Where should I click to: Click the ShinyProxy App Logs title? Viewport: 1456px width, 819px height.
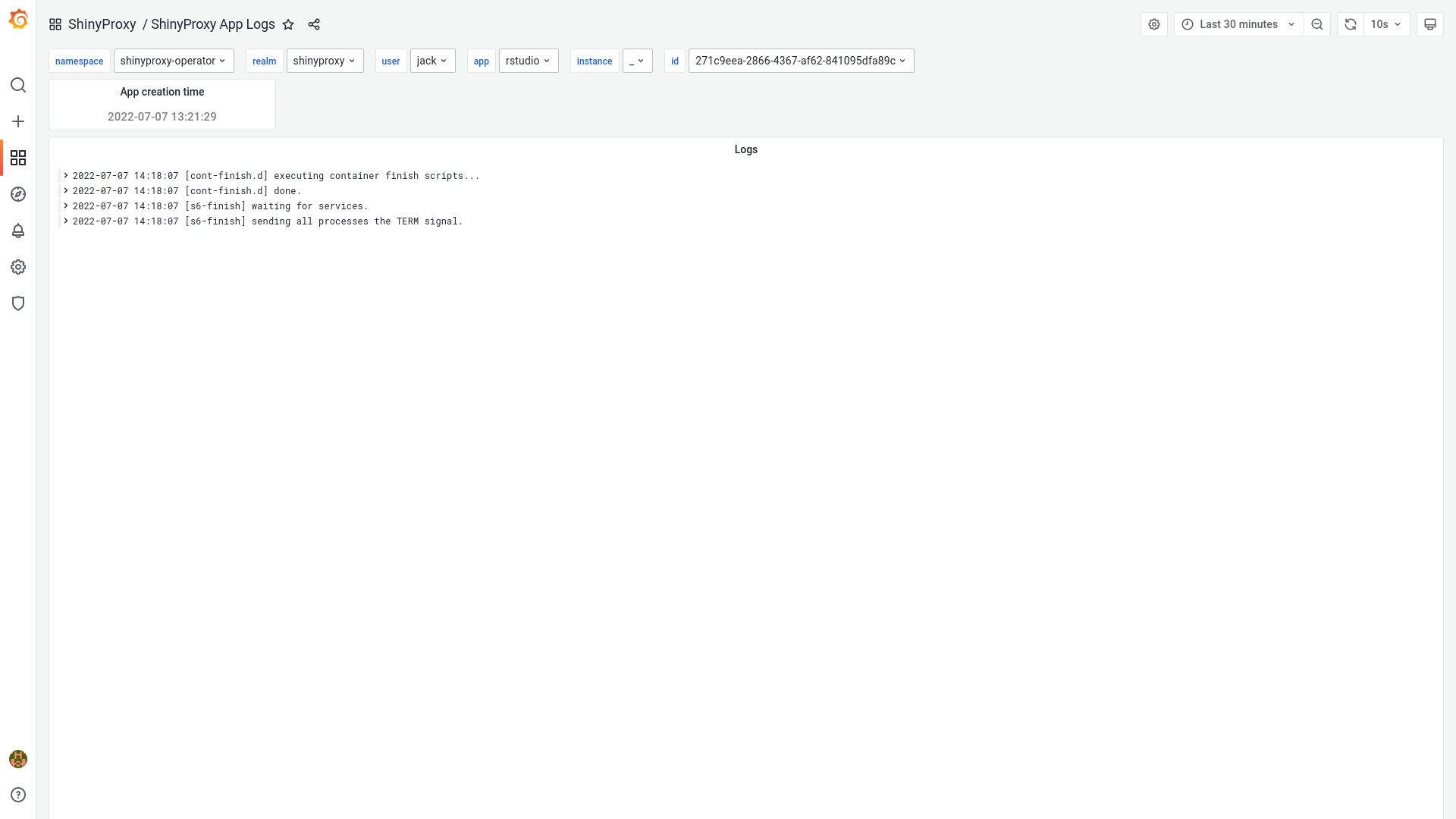212,24
